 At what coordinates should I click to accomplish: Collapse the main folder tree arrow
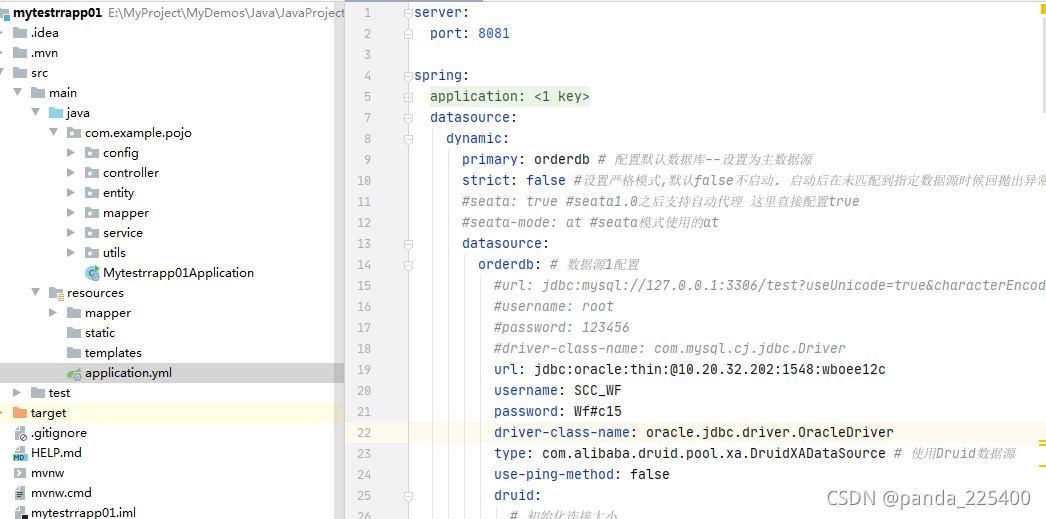point(18,93)
